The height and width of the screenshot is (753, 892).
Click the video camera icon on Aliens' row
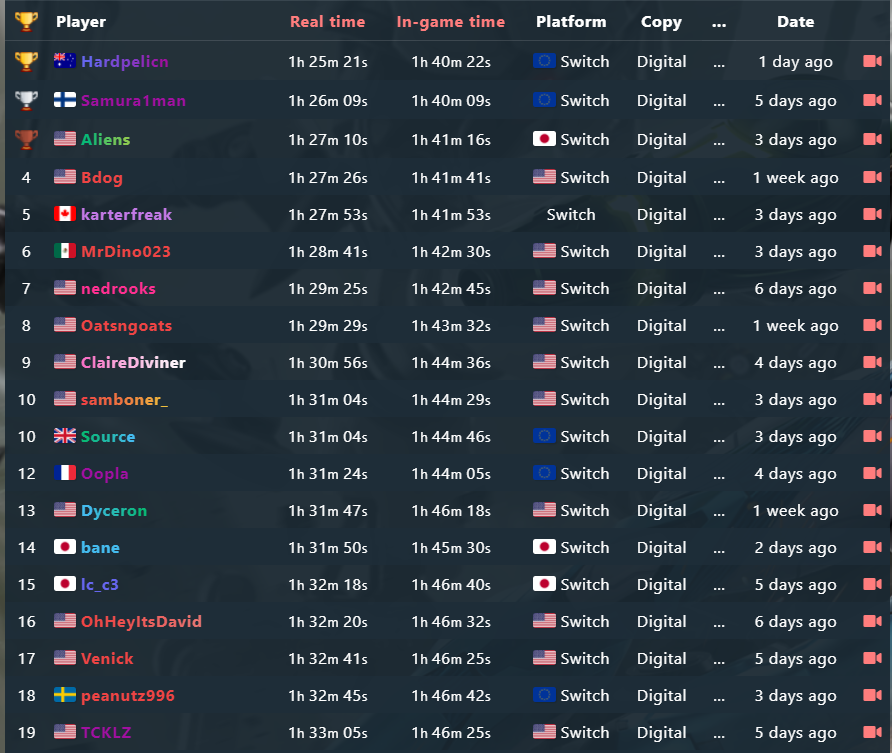pyautogui.click(x=872, y=139)
